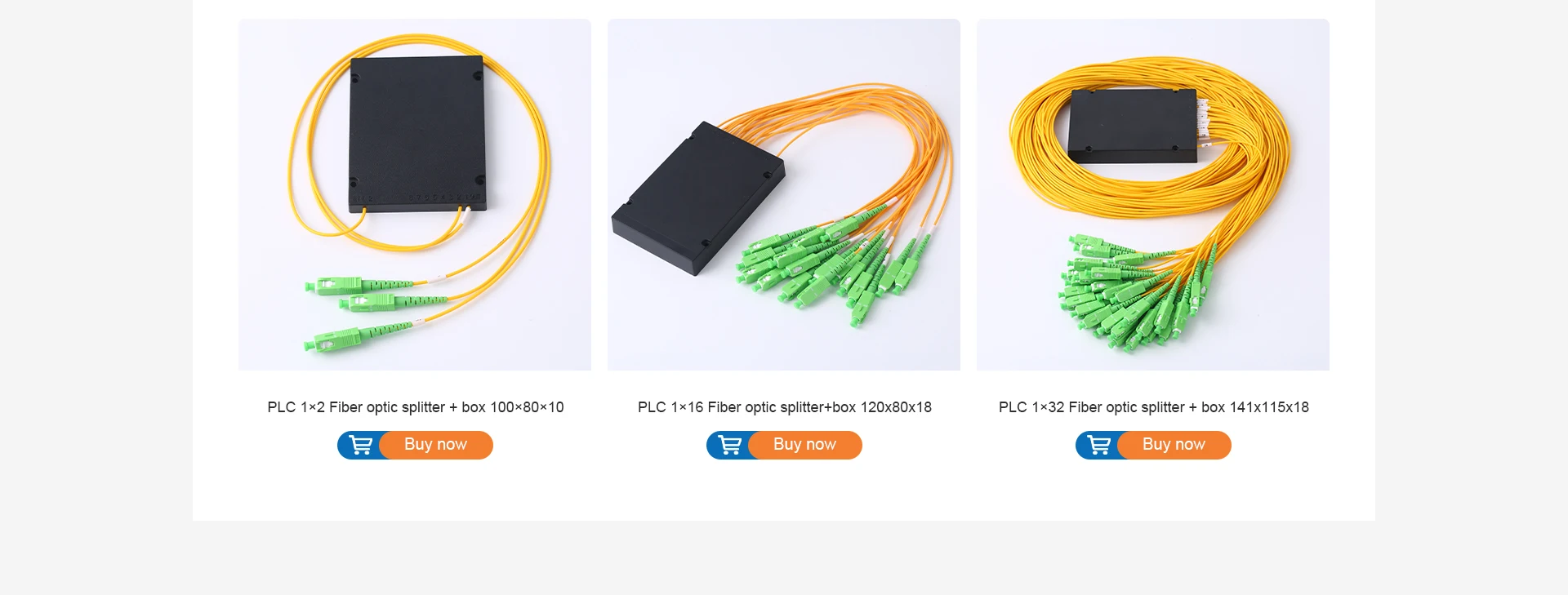This screenshot has height=595, width=1568.
Task: Open PLC 1×16 Fiber optic splitter title
Action: pyautogui.click(x=785, y=407)
